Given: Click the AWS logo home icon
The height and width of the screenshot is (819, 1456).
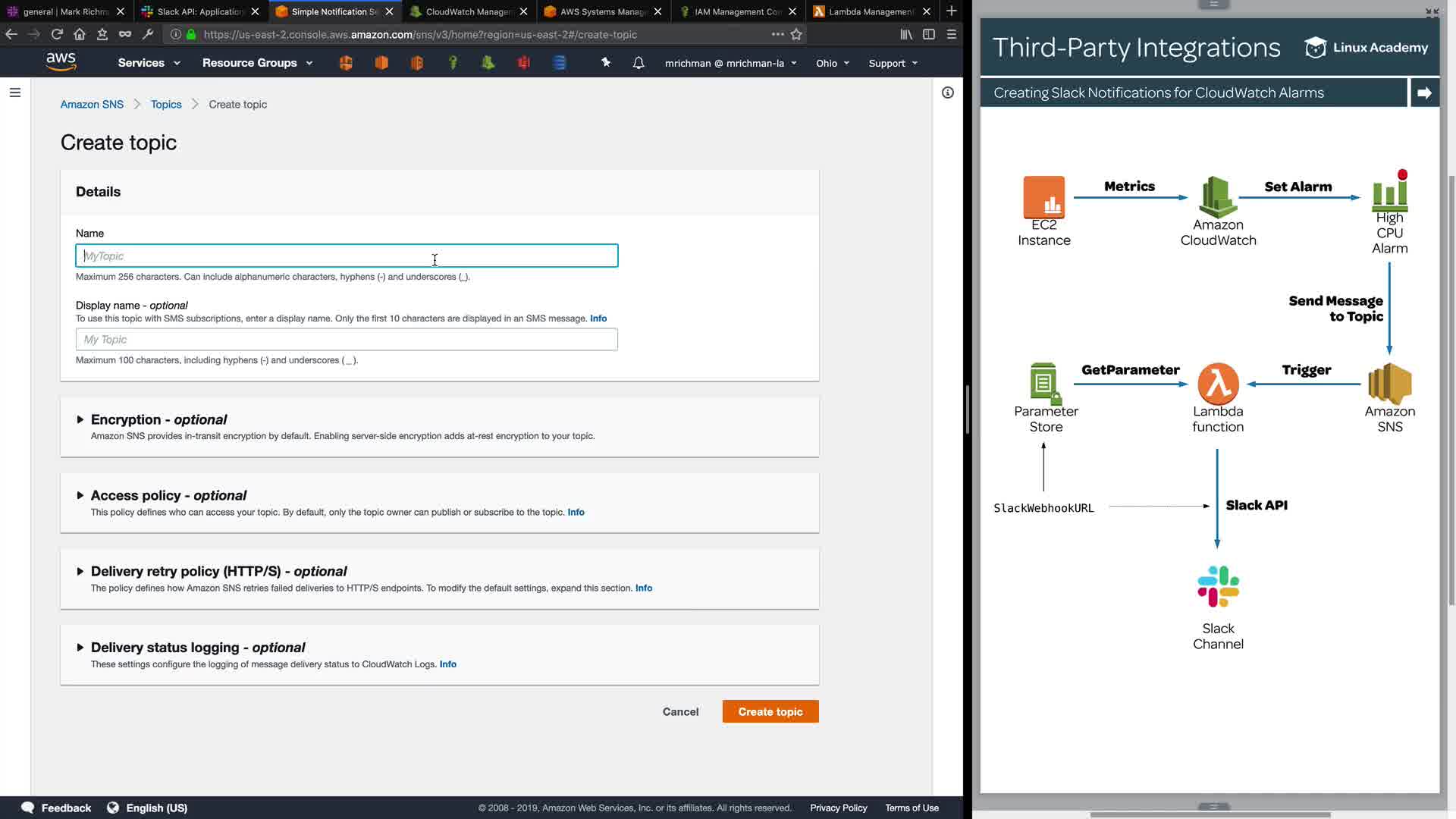Looking at the screenshot, I should [x=61, y=62].
